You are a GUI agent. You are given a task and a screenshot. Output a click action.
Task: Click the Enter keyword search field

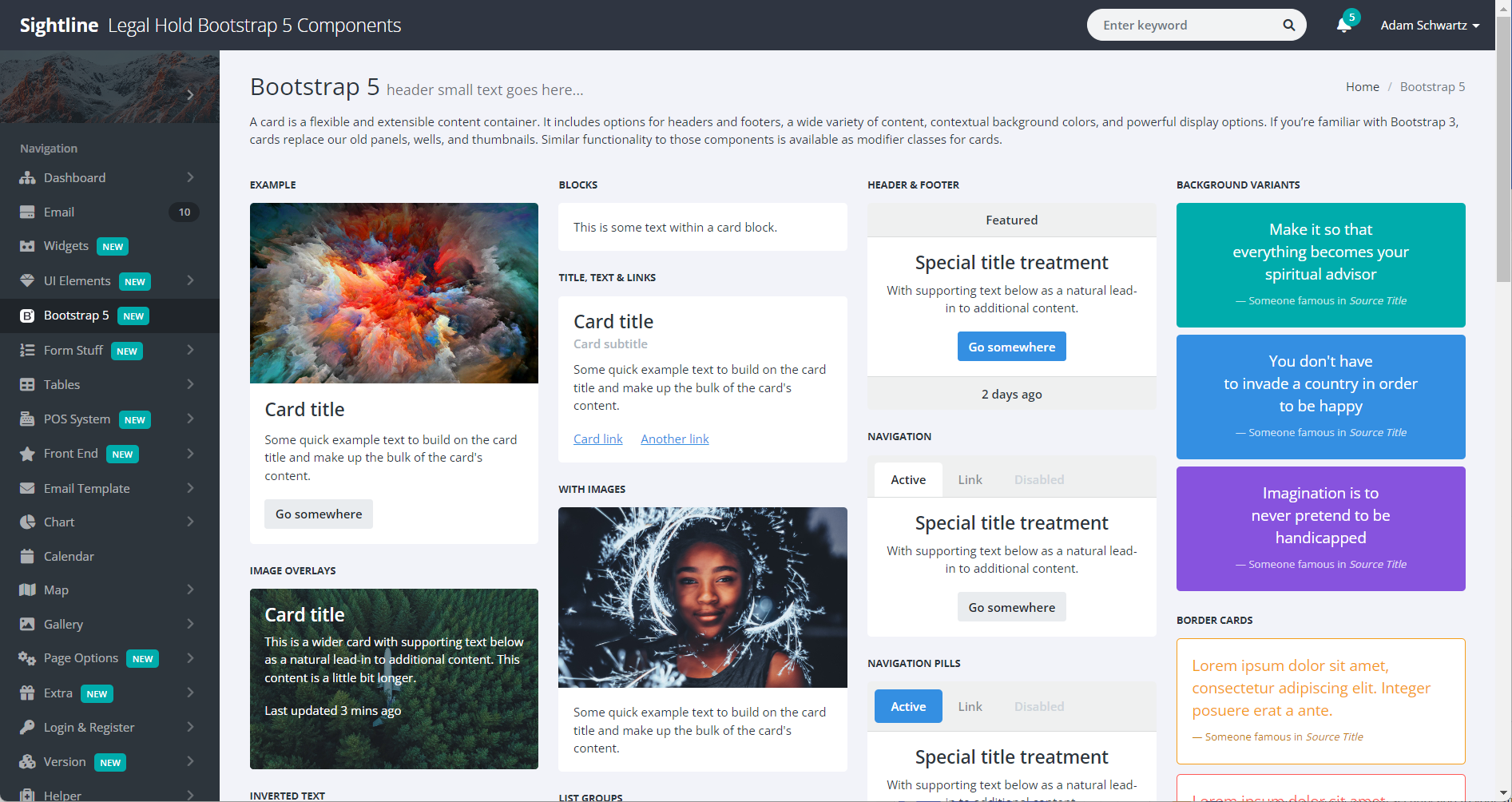click(1186, 26)
